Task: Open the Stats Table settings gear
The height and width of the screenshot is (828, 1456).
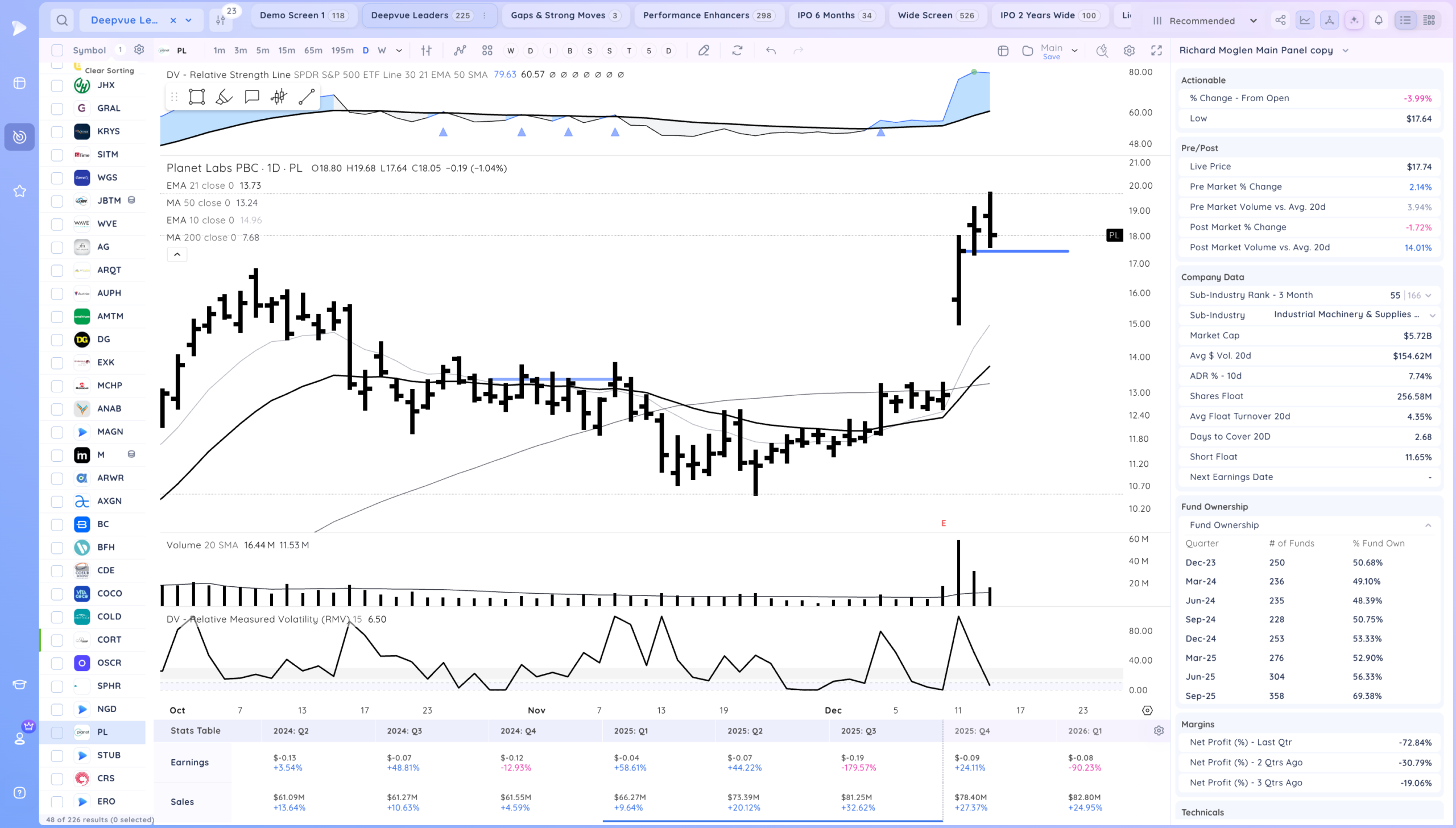Action: point(1159,731)
